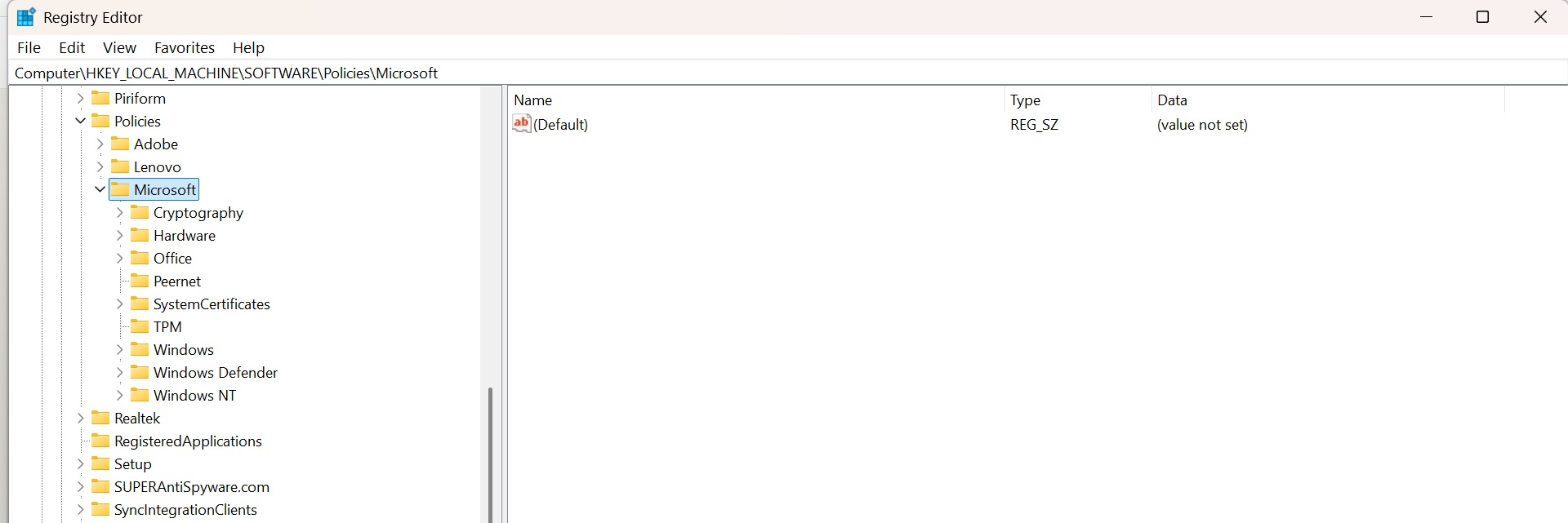Expand the Windows NT key

pos(119,395)
